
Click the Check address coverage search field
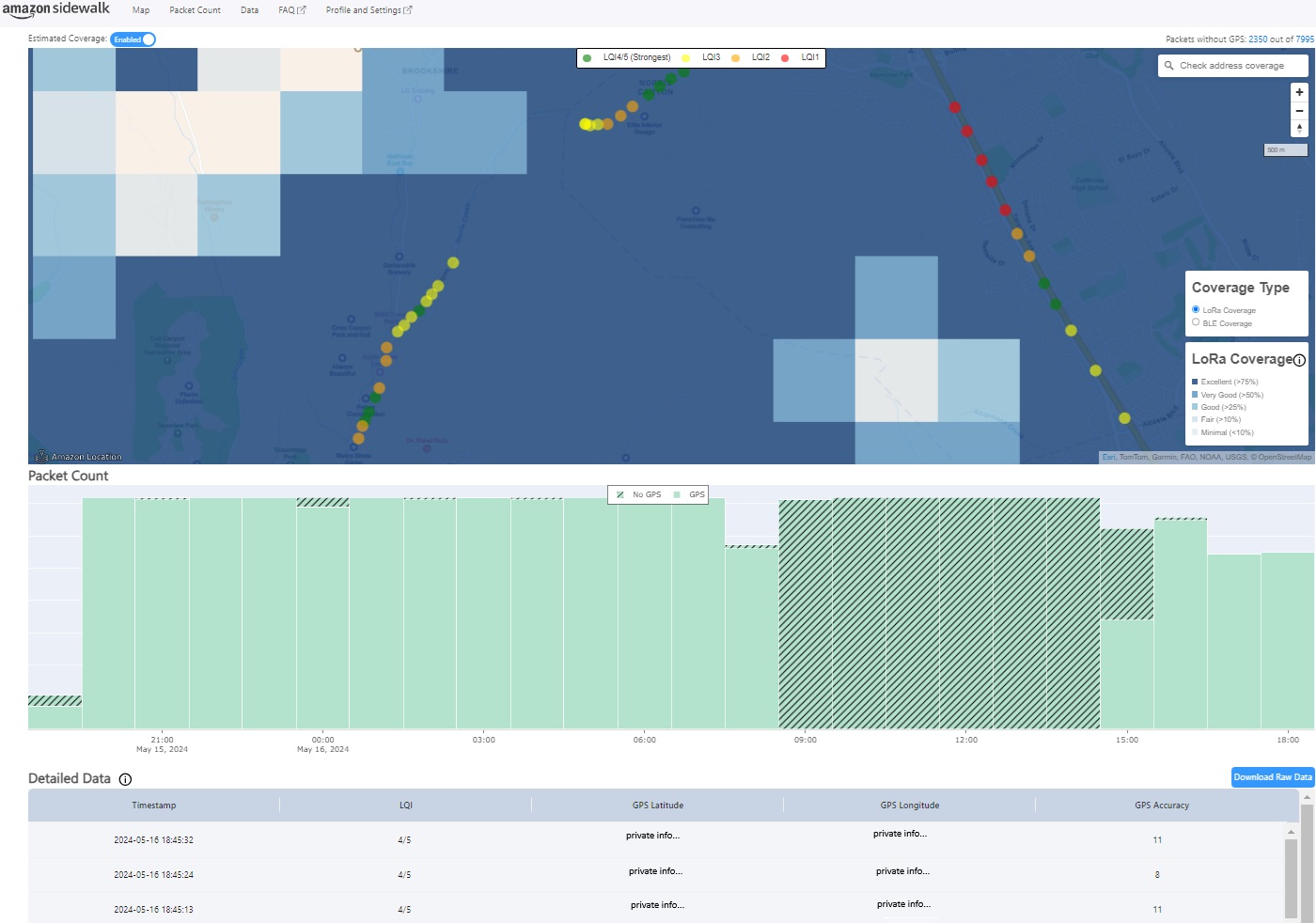point(1232,66)
